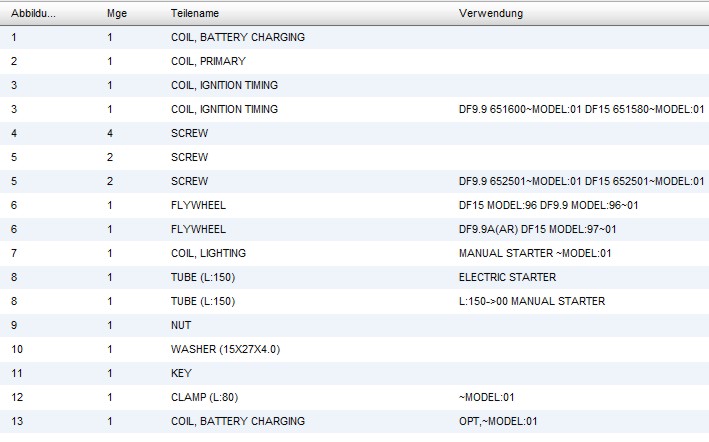
Task: Select the CLAMP (L:80) row
Action: pos(204,397)
